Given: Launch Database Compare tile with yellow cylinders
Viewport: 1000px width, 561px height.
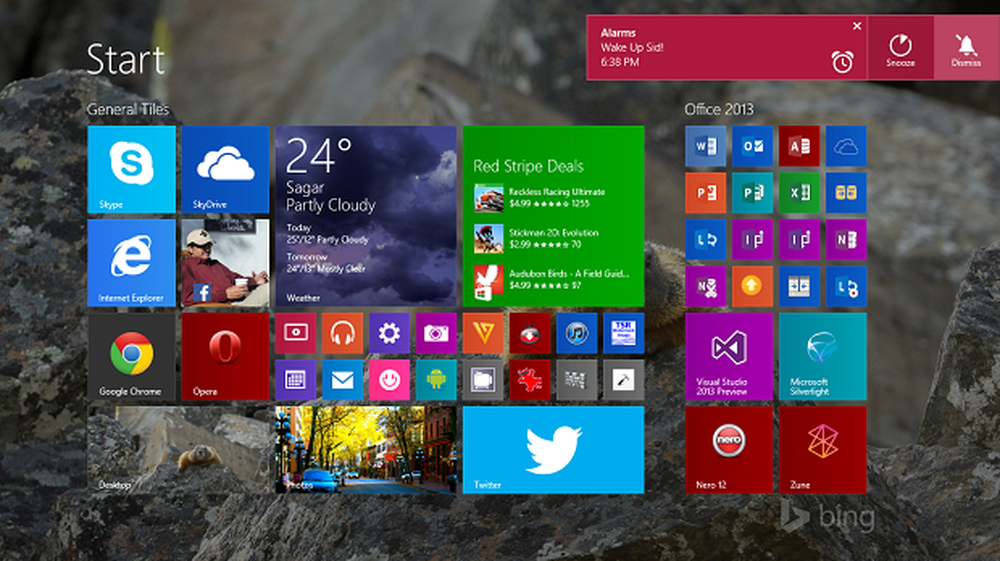Looking at the screenshot, I should click(x=846, y=193).
